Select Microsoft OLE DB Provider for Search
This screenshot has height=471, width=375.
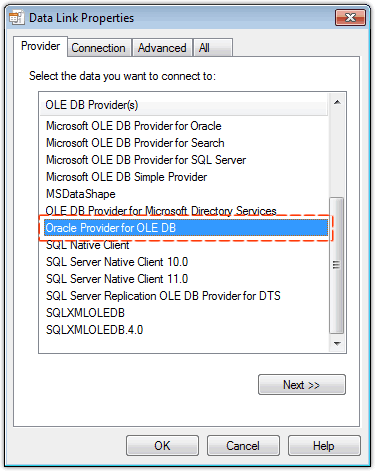135,143
